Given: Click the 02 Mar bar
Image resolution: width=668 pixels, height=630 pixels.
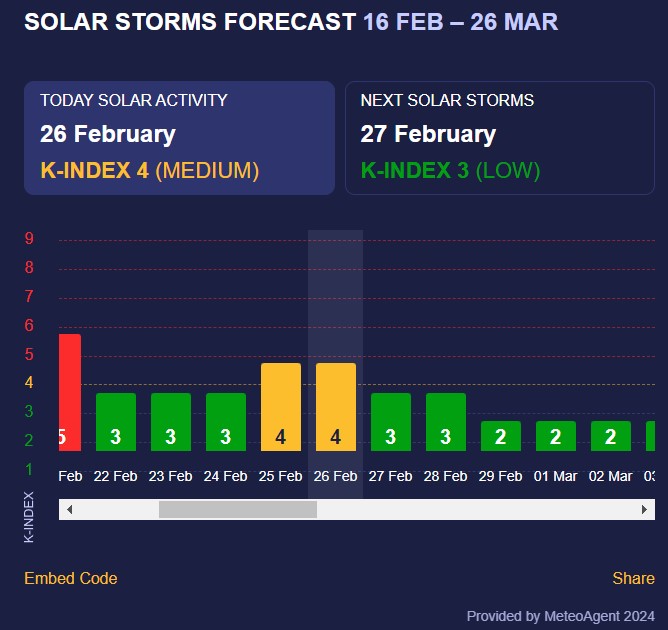Looking at the screenshot, I should (x=611, y=436).
